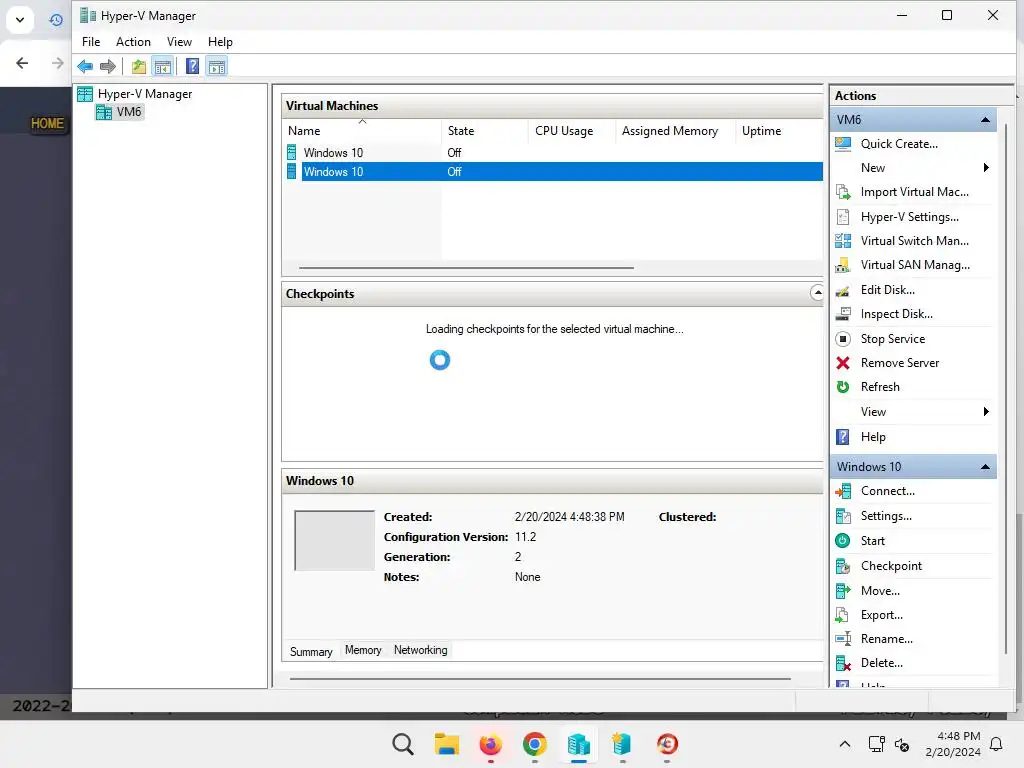Viewport: 1024px width, 768px height.
Task: Switch to the Memory tab
Action: (x=363, y=650)
